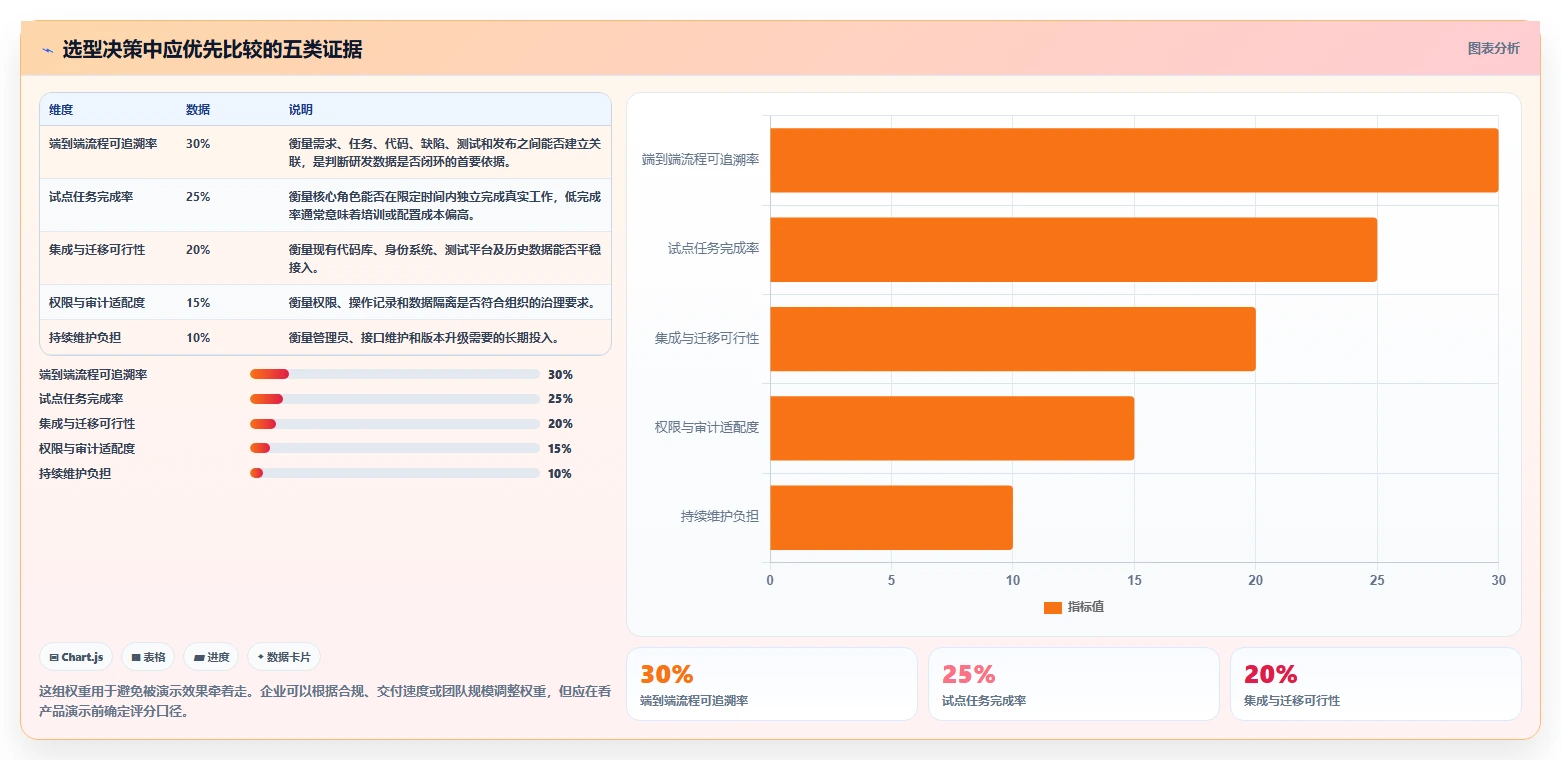This screenshot has height=760, width=1561.
Task: Toggle the 指标值 legend swatch
Action: point(1052,608)
